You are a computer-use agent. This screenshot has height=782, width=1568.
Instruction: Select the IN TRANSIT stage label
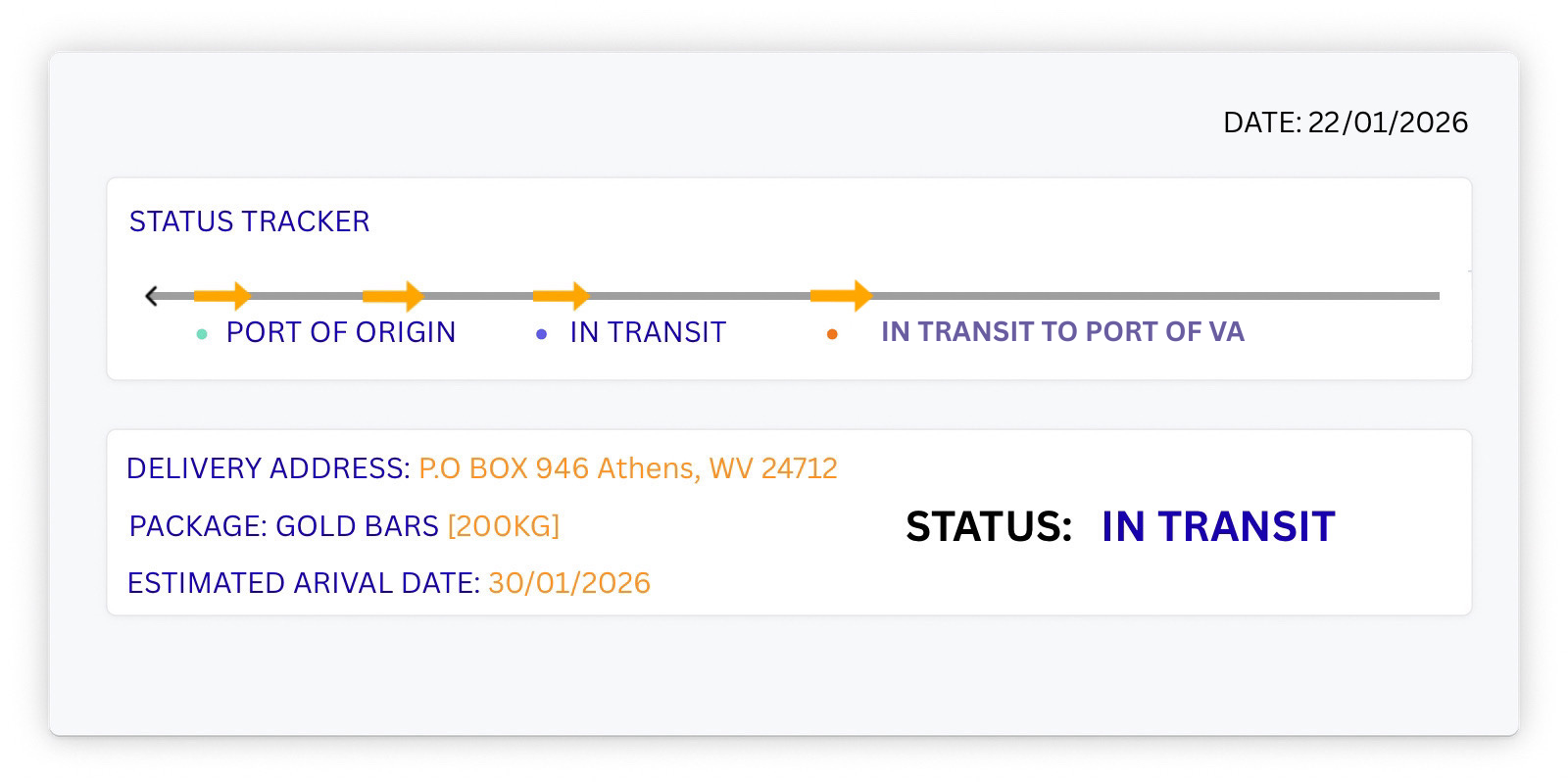click(648, 332)
